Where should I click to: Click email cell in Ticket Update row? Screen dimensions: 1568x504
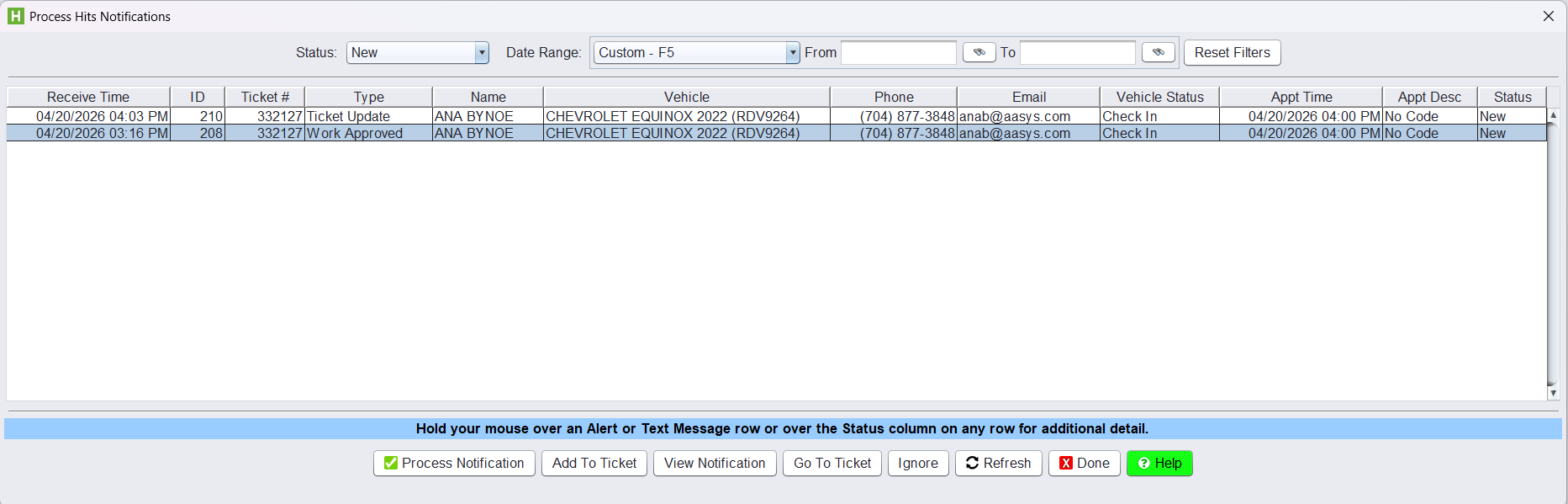(x=1029, y=116)
